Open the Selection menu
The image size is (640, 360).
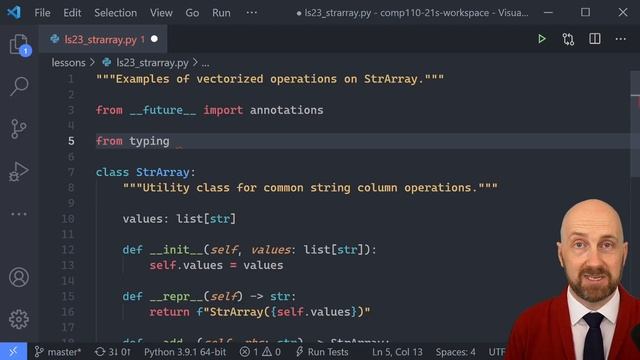click(x=116, y=13)
